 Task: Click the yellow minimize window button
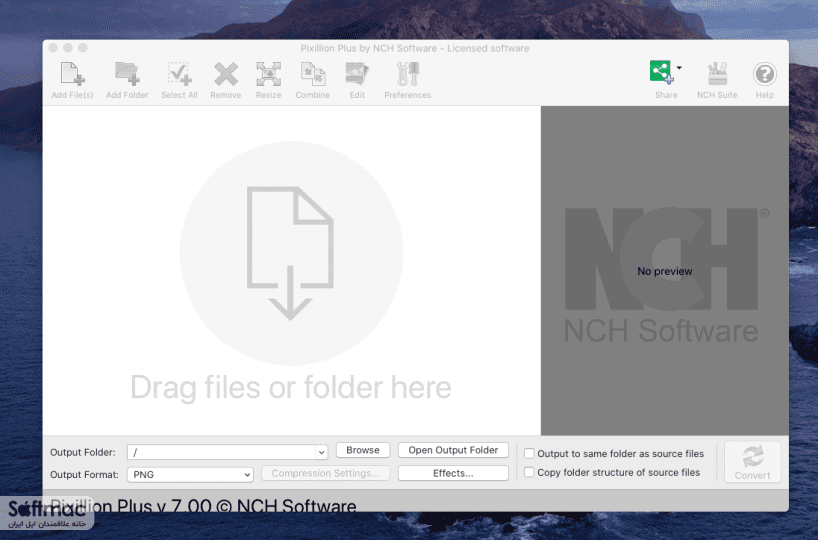pos(68,48)
